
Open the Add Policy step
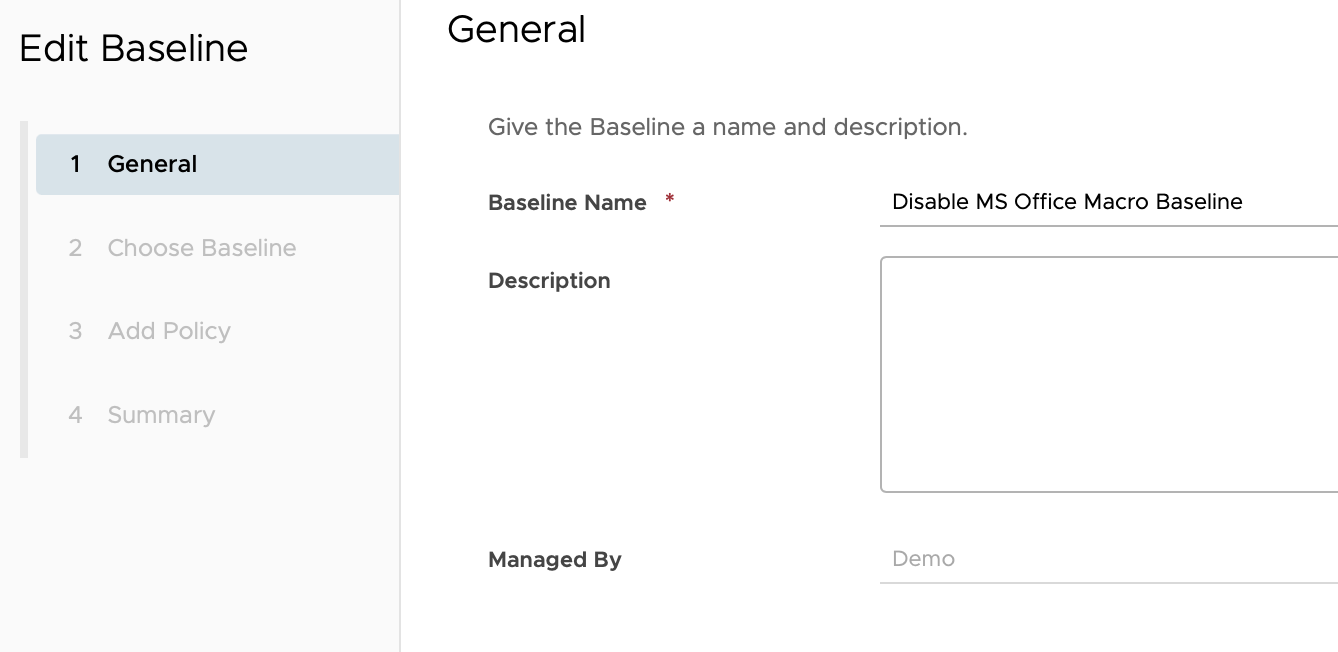169,331
